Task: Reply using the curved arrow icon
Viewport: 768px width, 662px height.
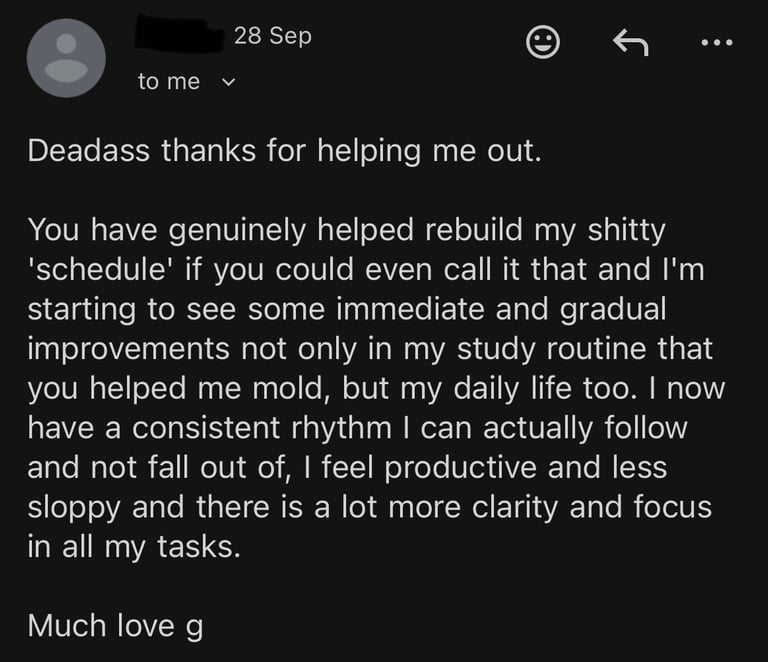Action: coord(630,42)
